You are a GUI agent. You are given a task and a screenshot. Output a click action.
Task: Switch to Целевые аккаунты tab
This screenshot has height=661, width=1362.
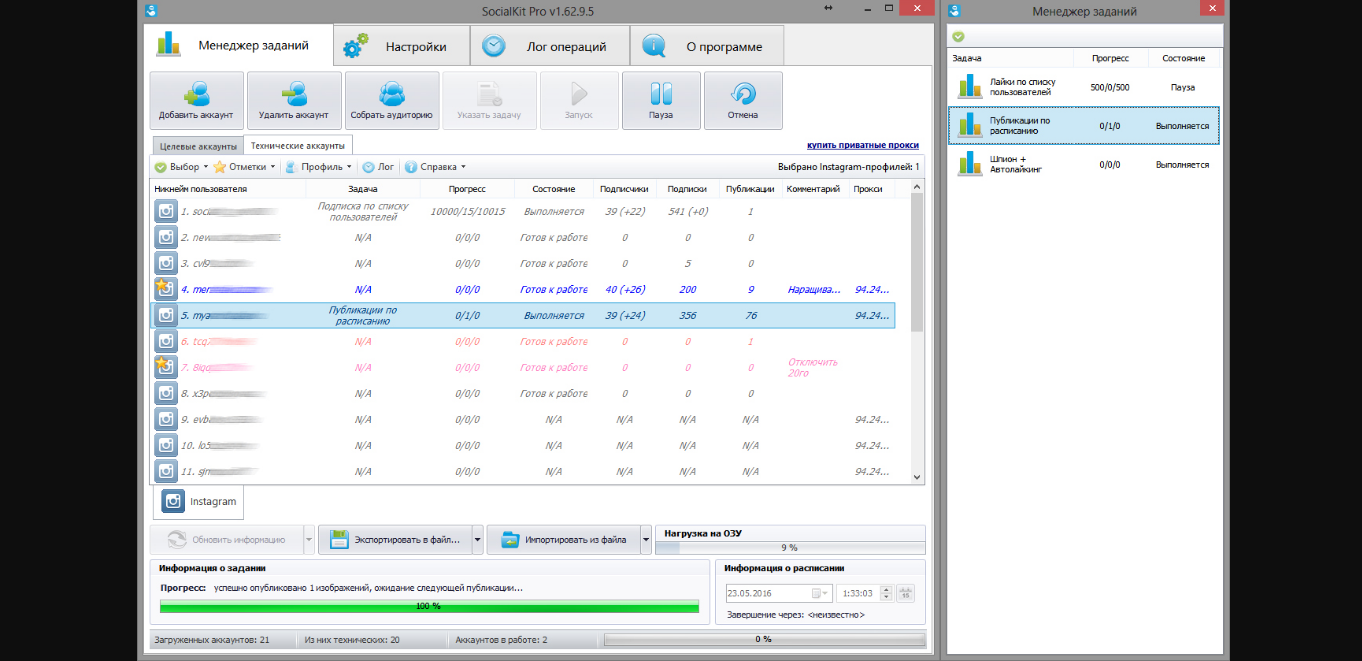[196, 146]
